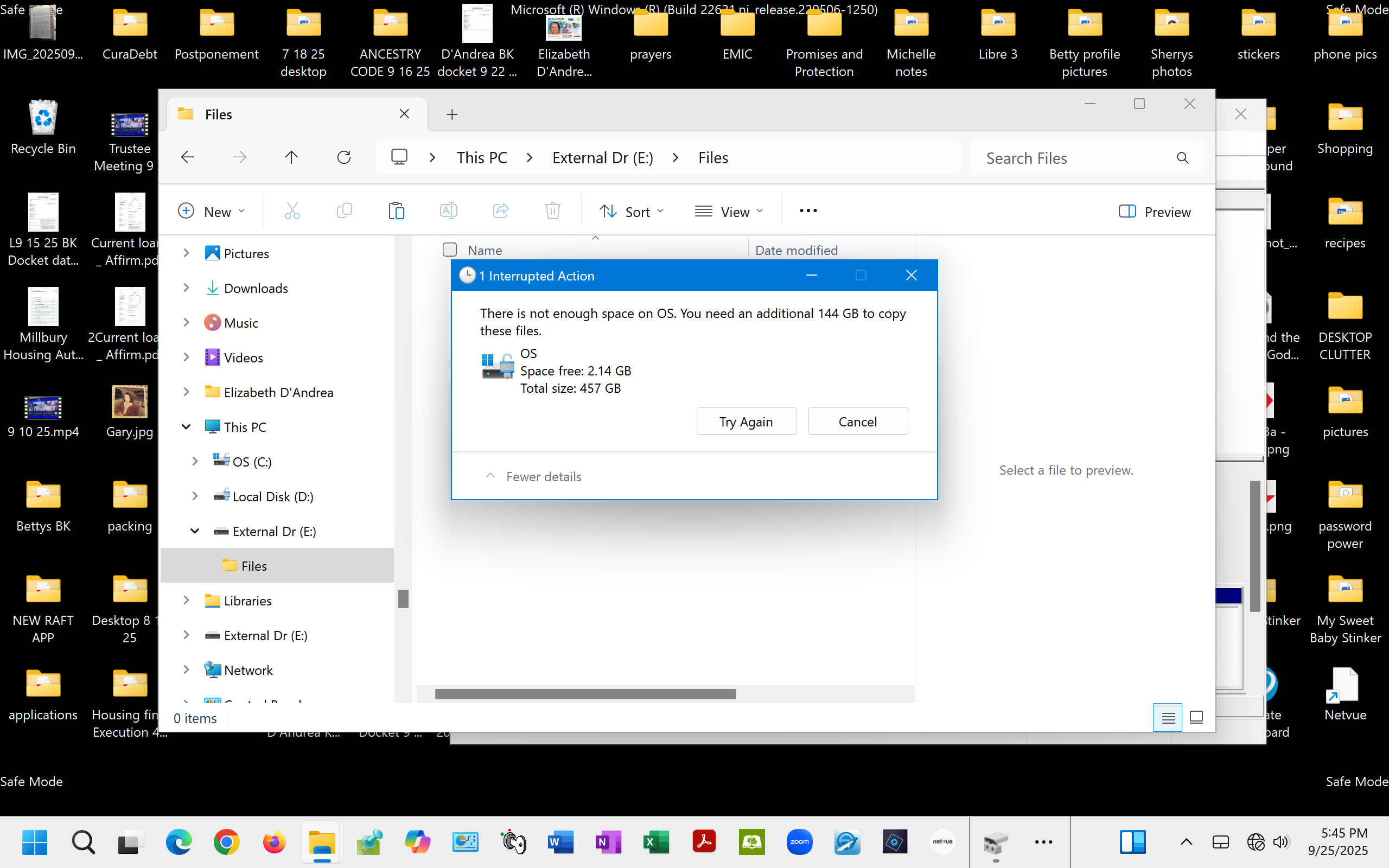1389x868 pixels.
Task: Click the Paste icon in toolbar
Action: [396, 211]
